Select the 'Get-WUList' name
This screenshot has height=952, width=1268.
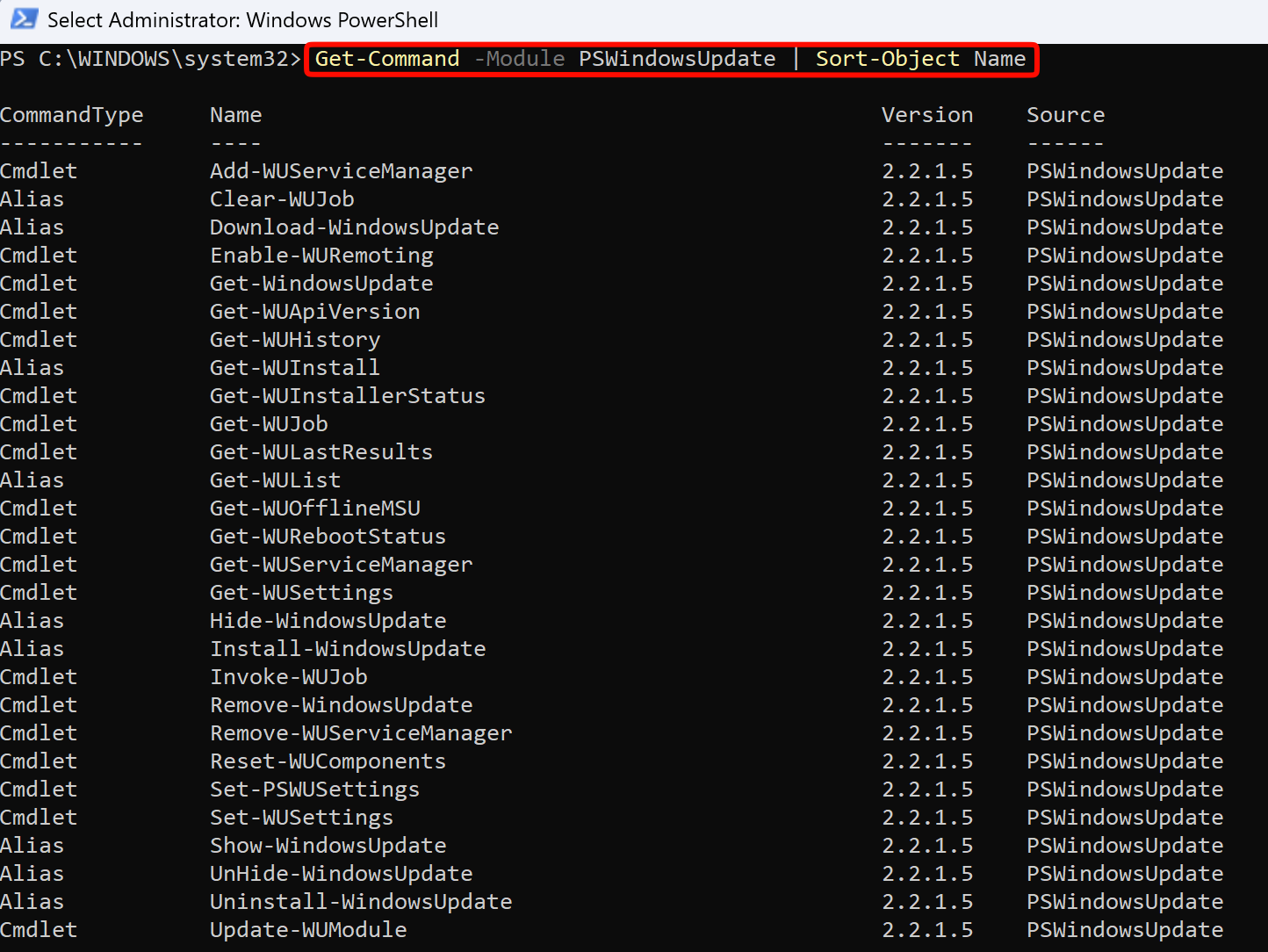276,480
